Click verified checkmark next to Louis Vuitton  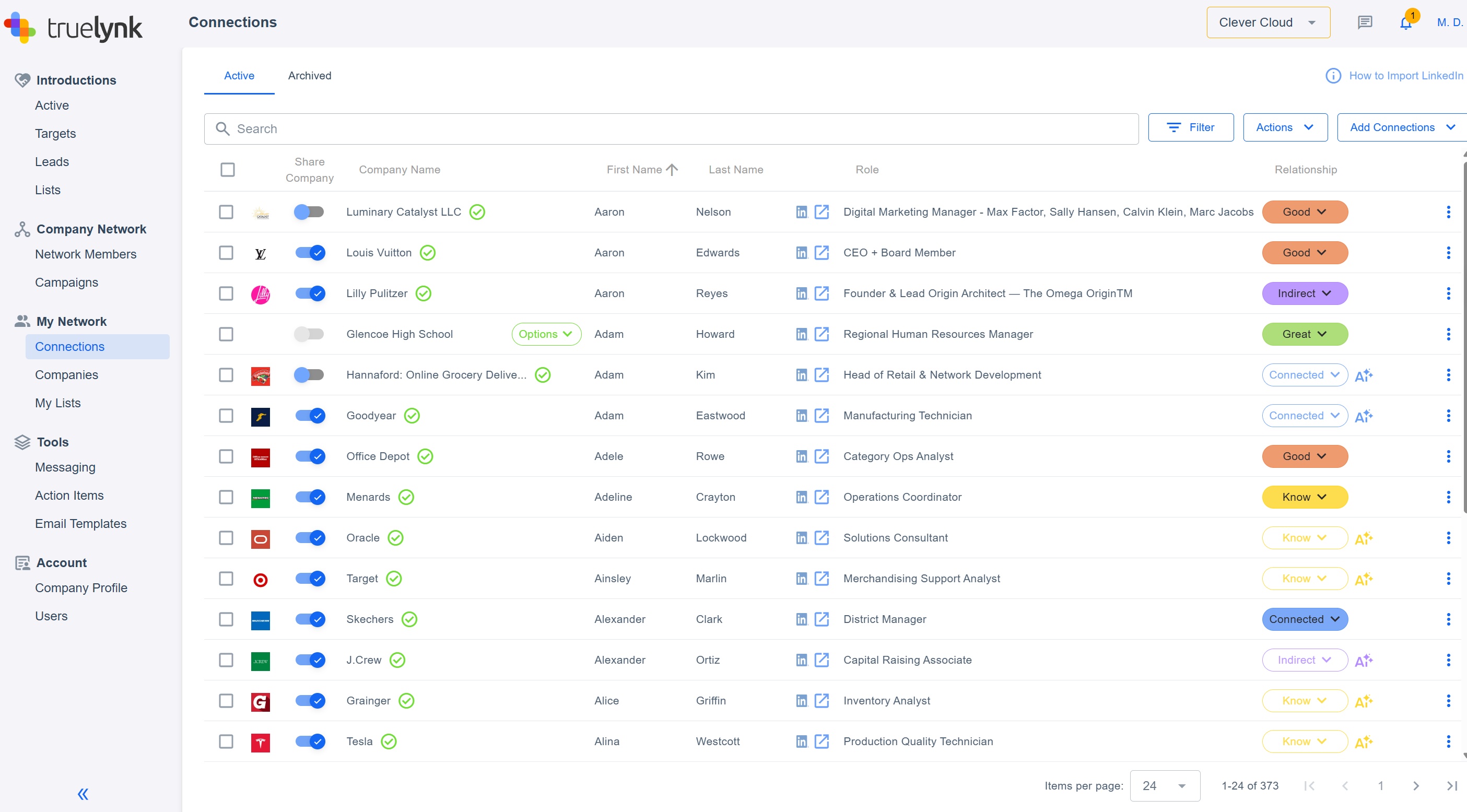pyautogui.click(x=428, y=252)
